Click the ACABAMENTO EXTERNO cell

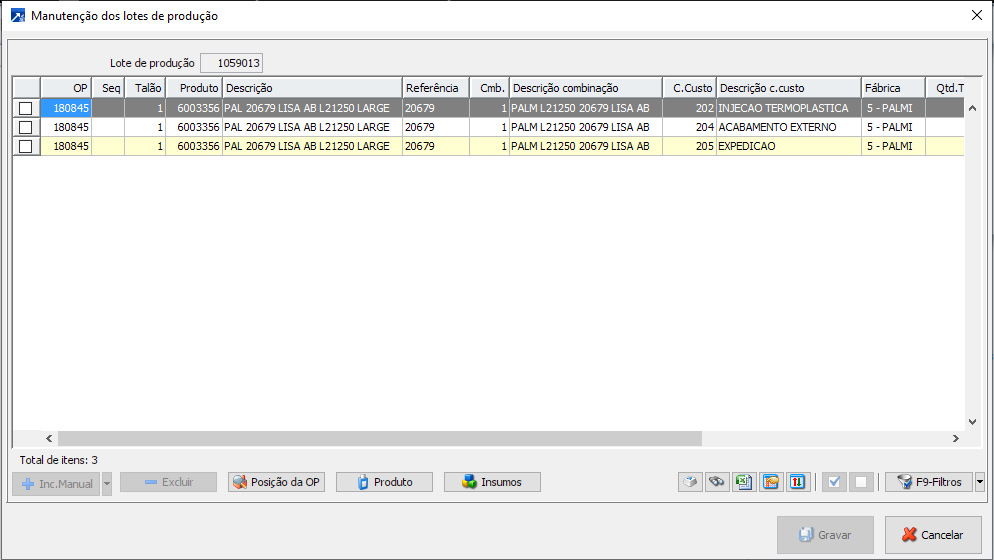[789, 127]
